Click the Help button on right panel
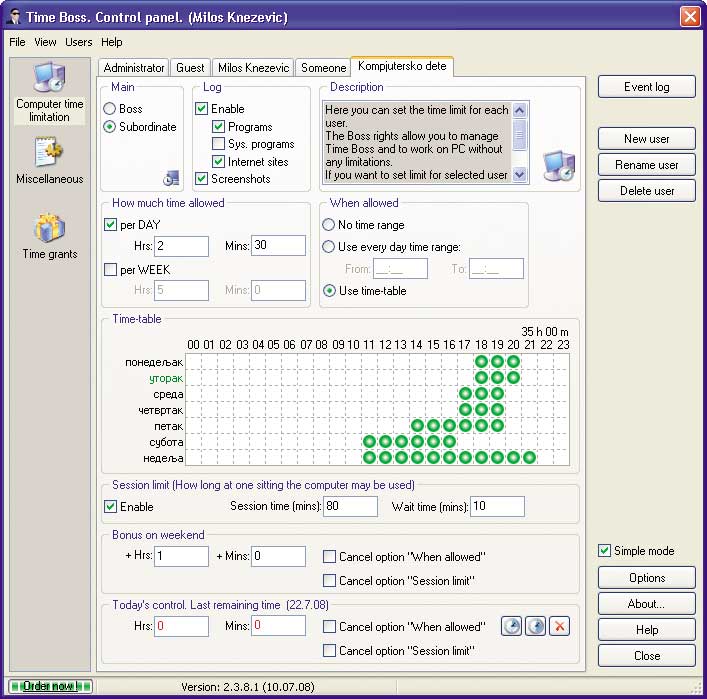This screenshot has height=699, width=707. pyautogui.click(x=647, y=630)
